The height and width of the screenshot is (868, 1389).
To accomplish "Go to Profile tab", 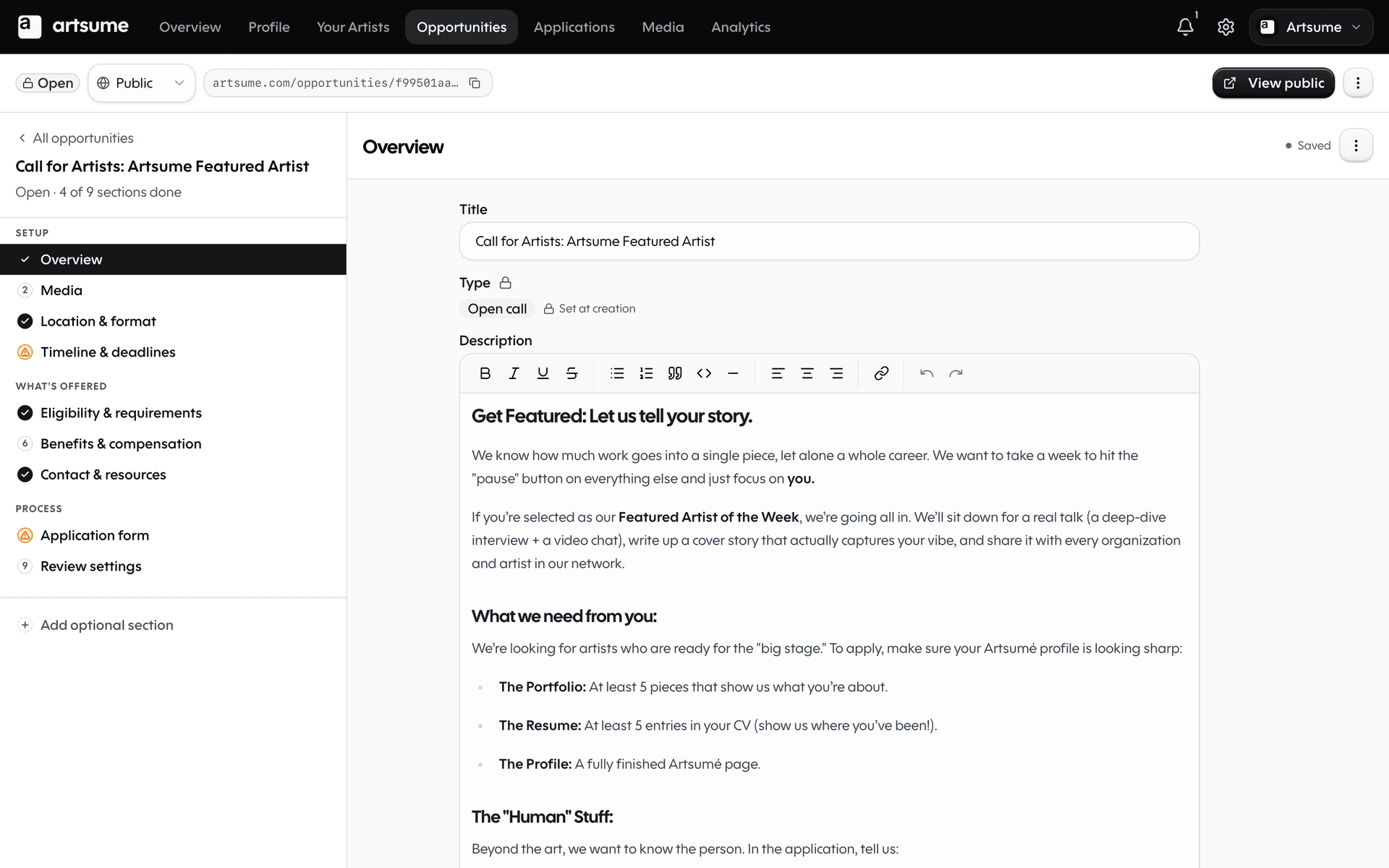I will click(269, 27).
